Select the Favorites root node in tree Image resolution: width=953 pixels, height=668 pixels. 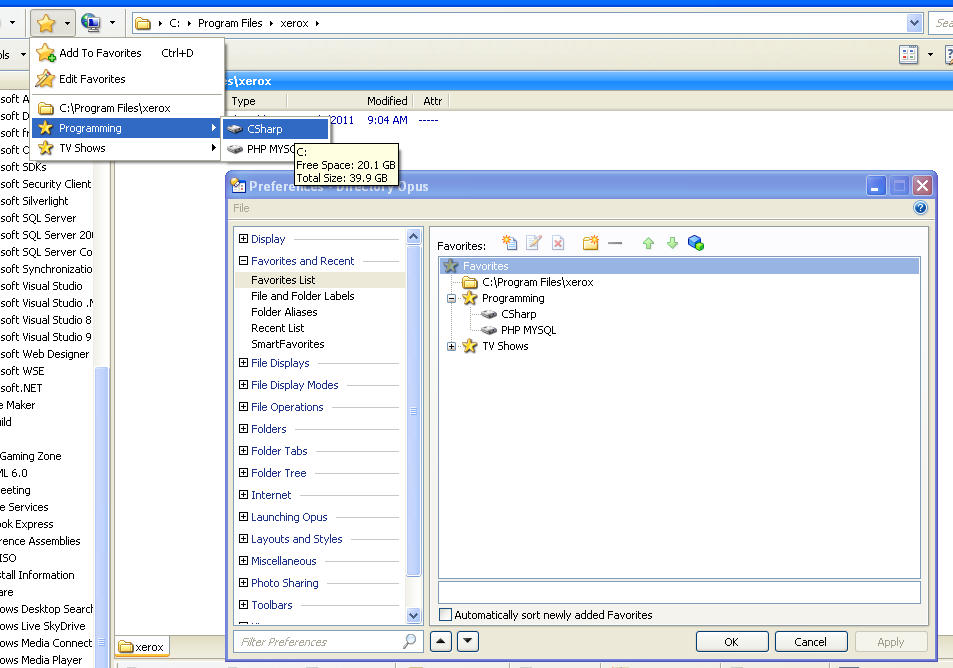[x=679, y=266]
